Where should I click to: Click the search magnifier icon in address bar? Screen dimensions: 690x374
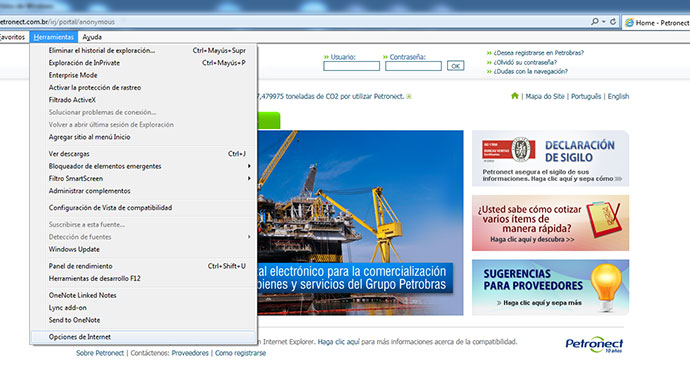595,21
